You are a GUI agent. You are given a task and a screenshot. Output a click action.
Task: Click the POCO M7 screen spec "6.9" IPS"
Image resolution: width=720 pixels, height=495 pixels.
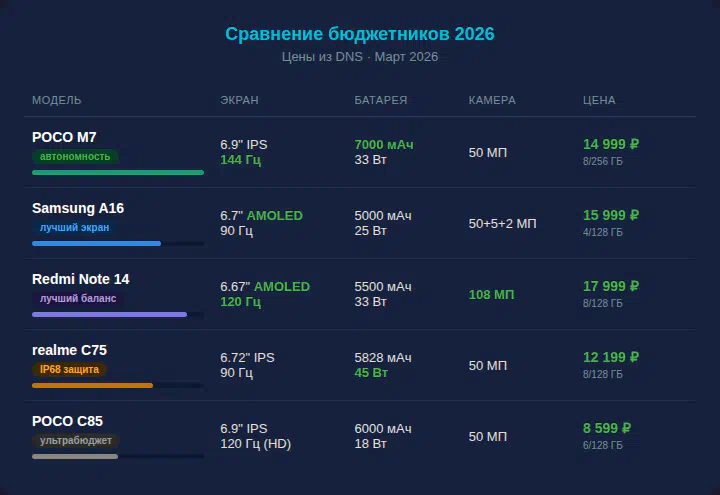coord(244,145)
